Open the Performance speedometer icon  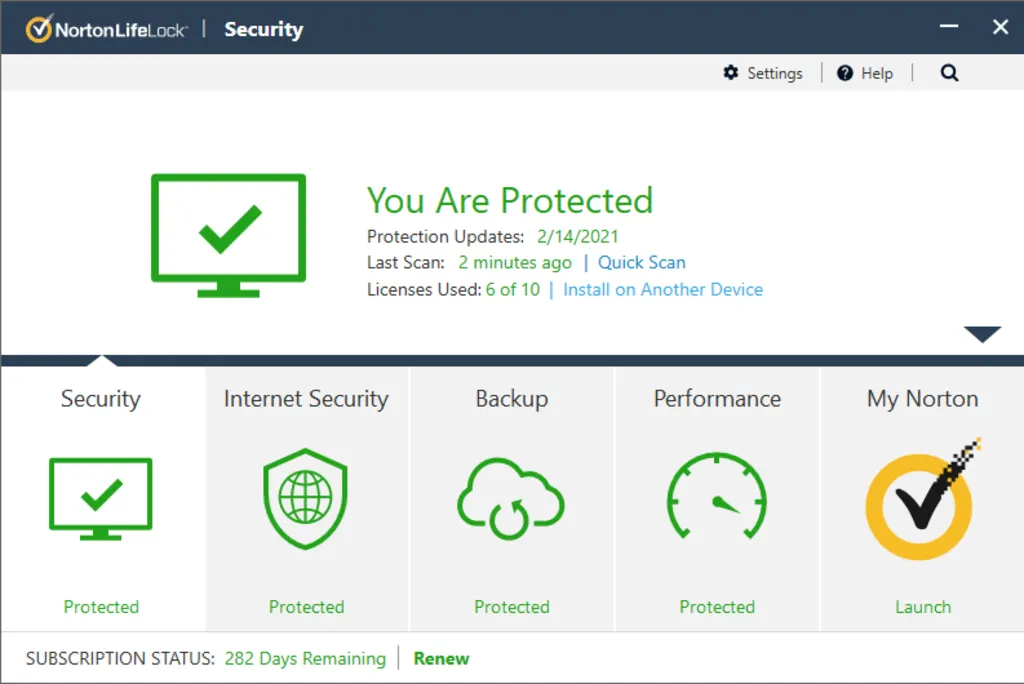click(x=716, y=499)
